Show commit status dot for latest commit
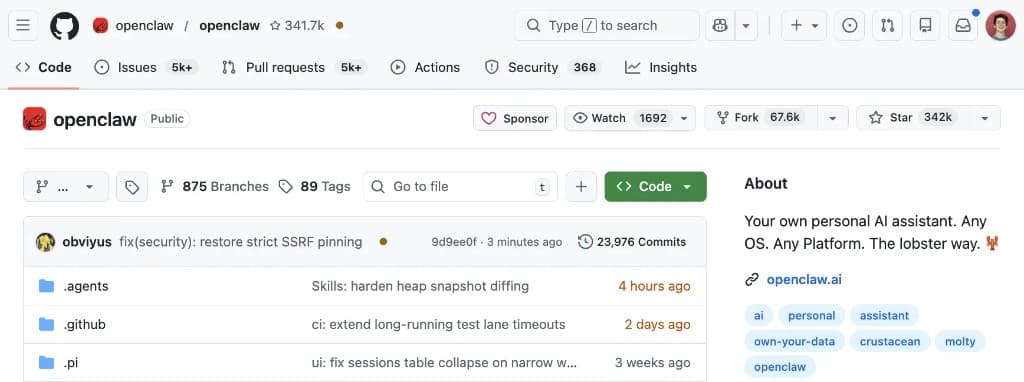The image size is (1024, 382). coord(383,242)
